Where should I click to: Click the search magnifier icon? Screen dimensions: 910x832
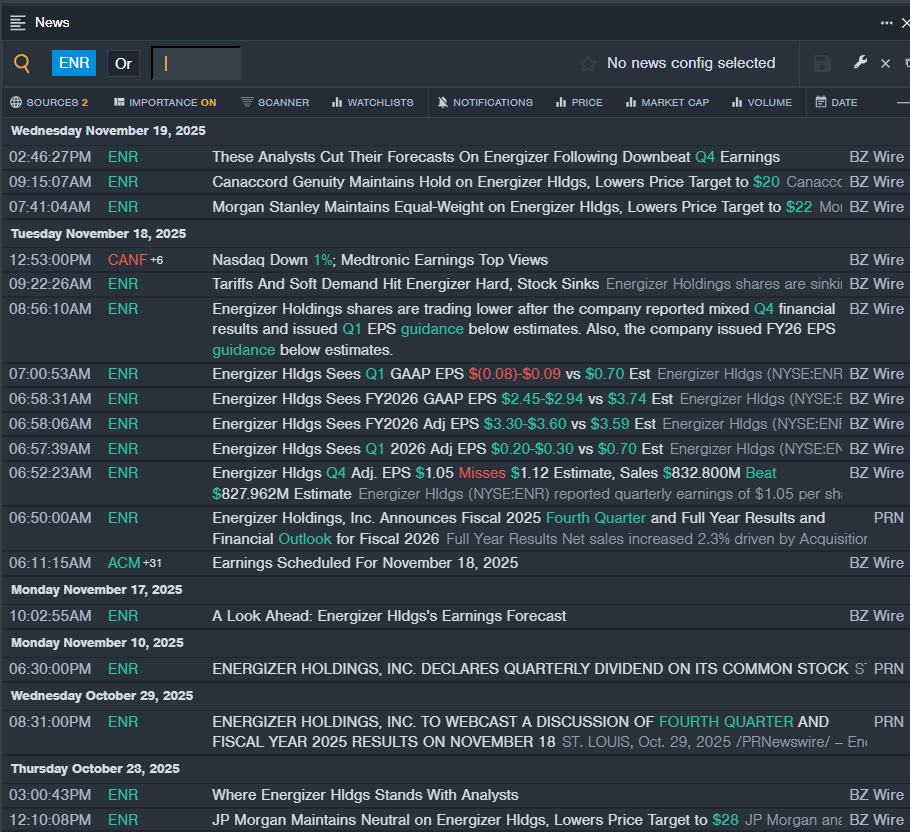click(22, 64)
